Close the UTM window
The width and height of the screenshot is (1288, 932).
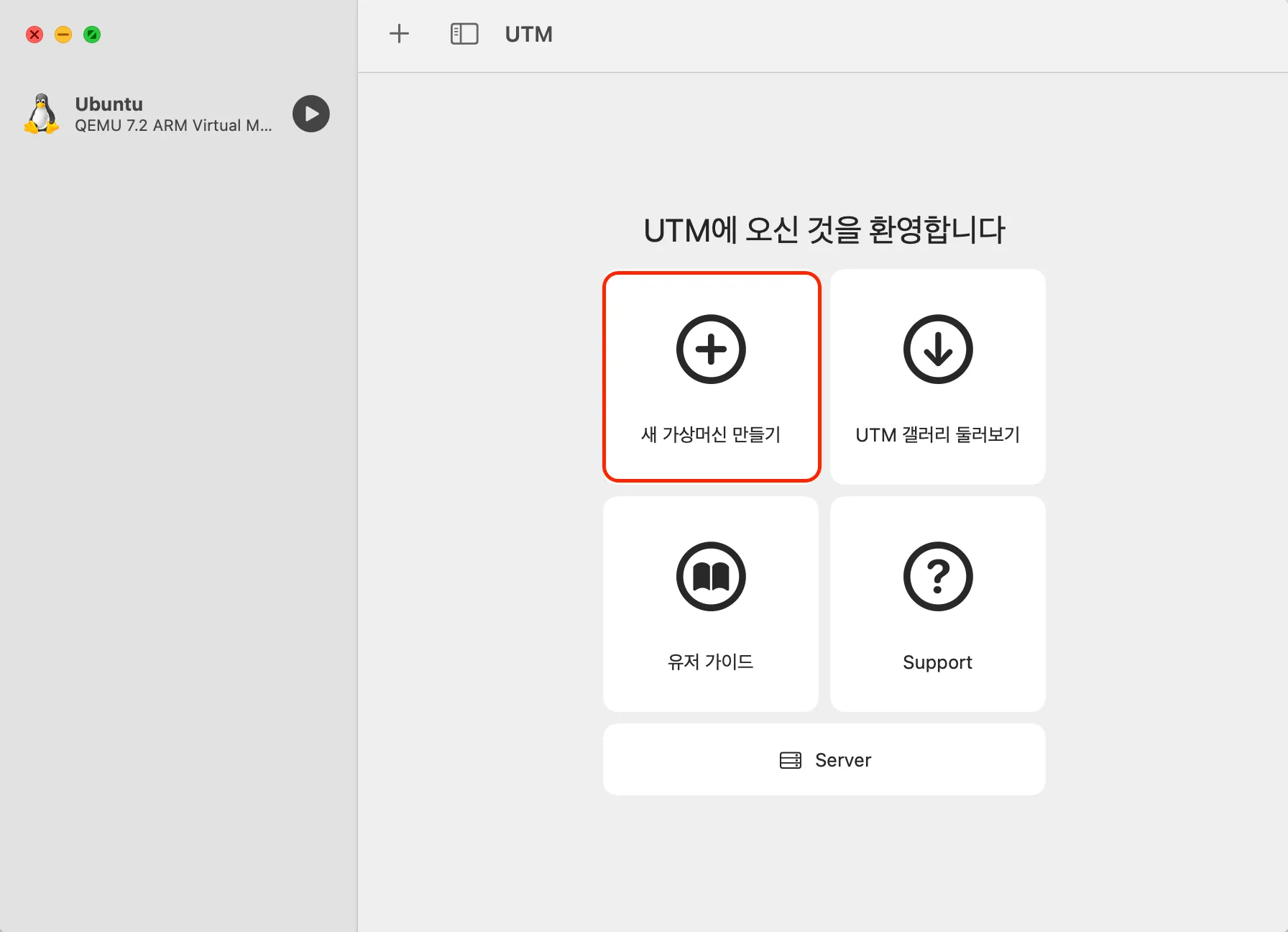coord(34,35)
